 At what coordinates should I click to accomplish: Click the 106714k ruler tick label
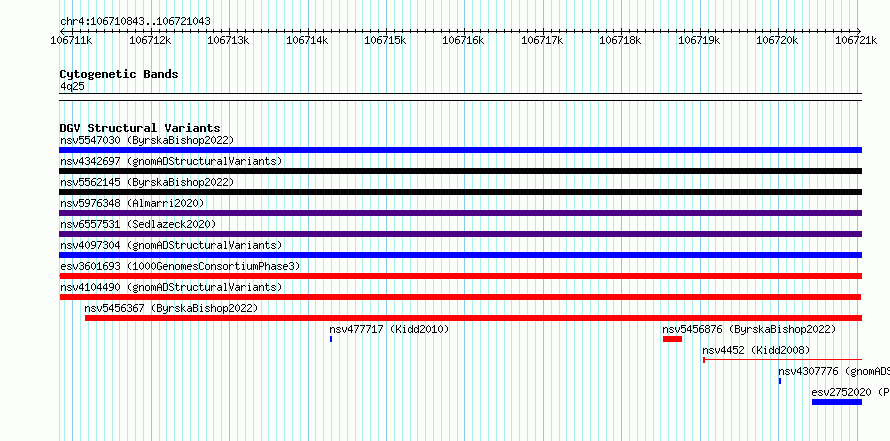point(307,40)
